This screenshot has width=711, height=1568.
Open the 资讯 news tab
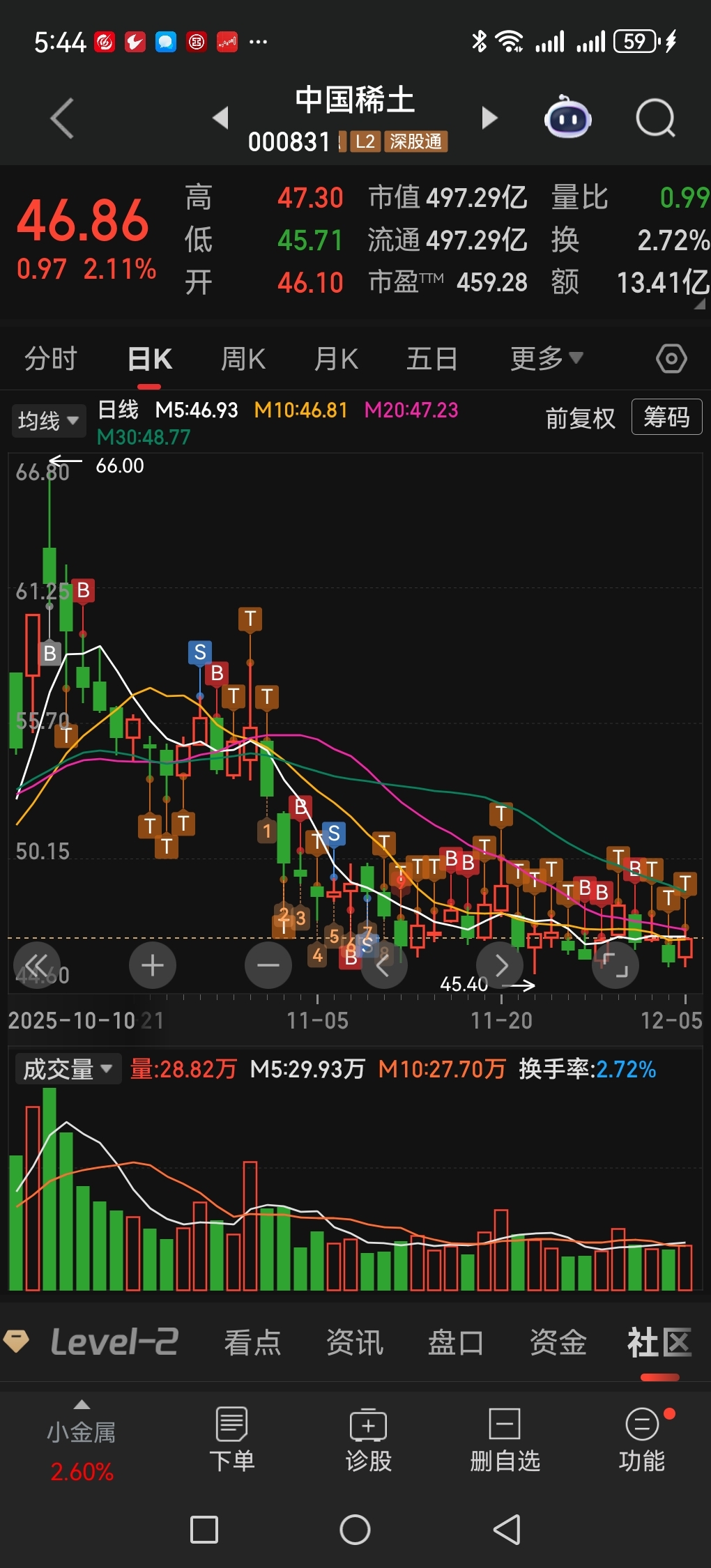tap(355, 1342)
